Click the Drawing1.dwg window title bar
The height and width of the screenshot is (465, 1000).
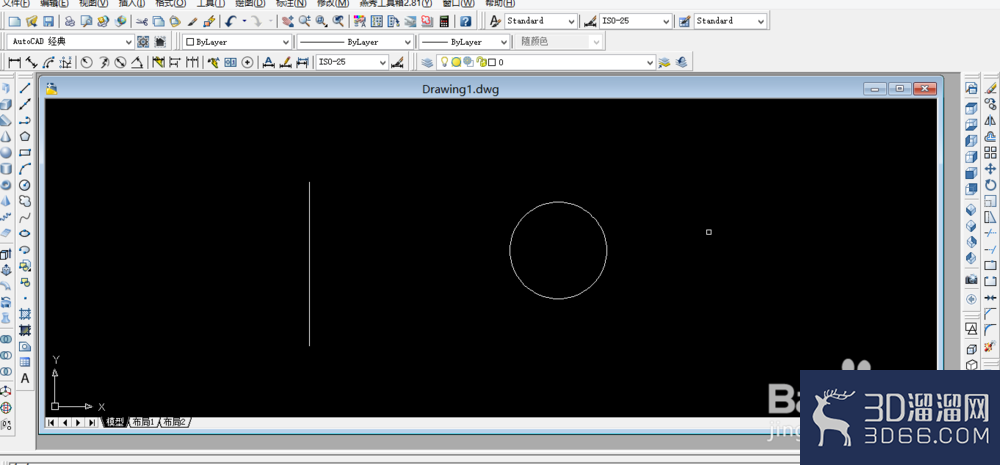pyautogui.click(x=460, y=89)
